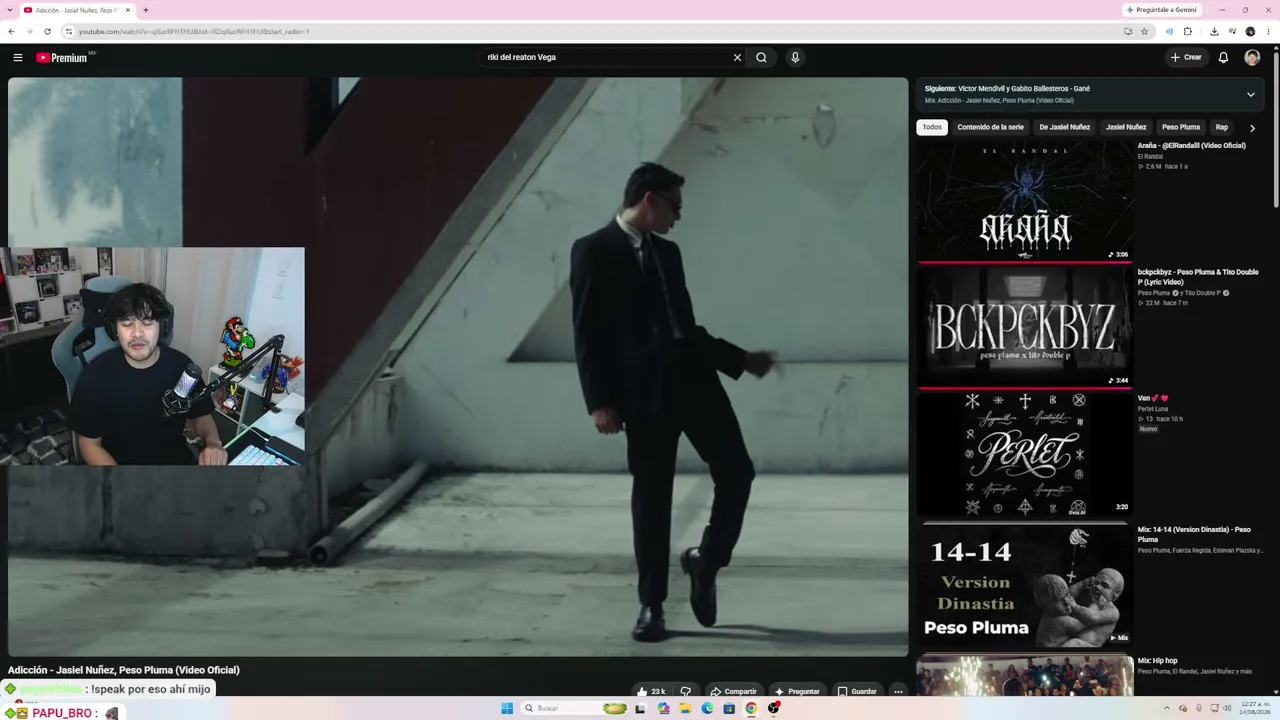
Task: Share the video with Compartir
Action: tap(733, 691)
